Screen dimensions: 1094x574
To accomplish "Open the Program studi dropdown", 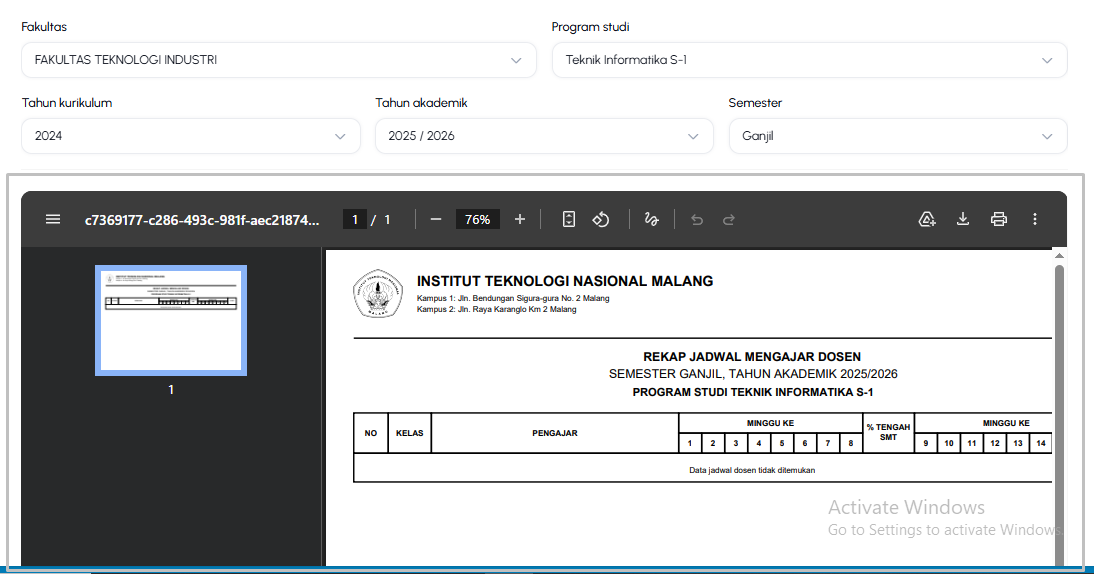I will pyautogui.click(x=809, y=60).
